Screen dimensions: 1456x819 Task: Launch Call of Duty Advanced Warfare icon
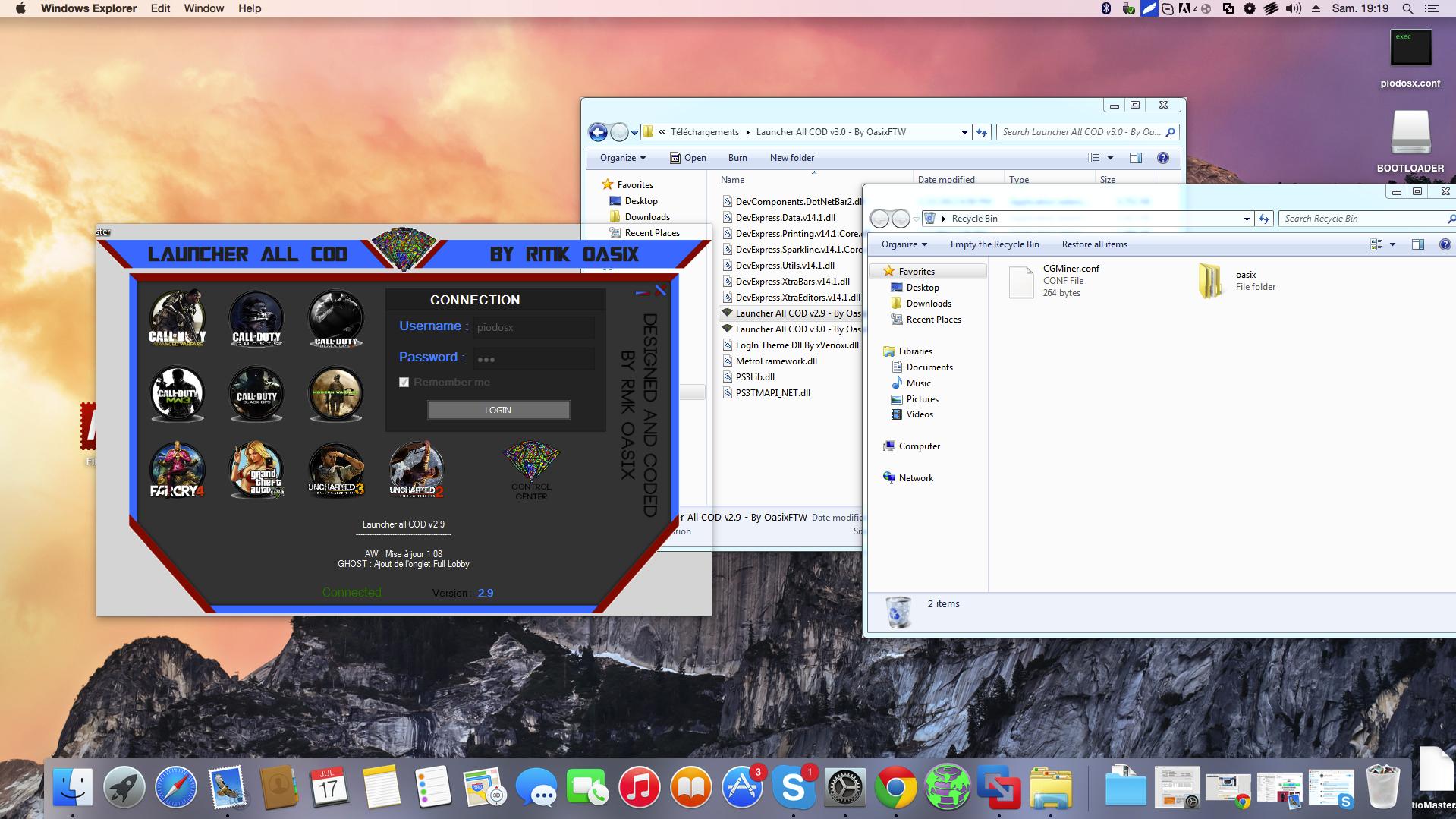pyautogui.click(x=177, y=318)
